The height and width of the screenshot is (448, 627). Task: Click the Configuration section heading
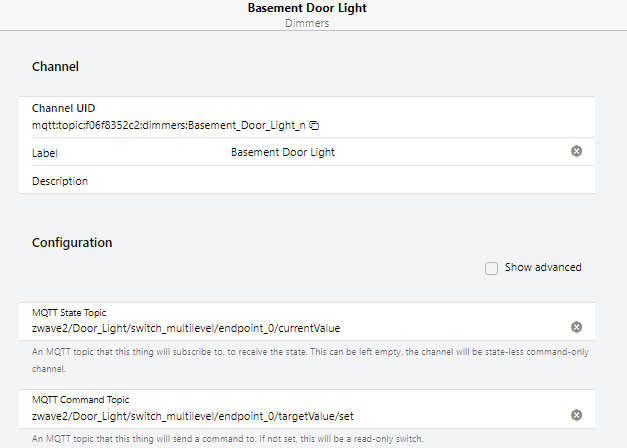pyautogui.click(x=72, y=243)
